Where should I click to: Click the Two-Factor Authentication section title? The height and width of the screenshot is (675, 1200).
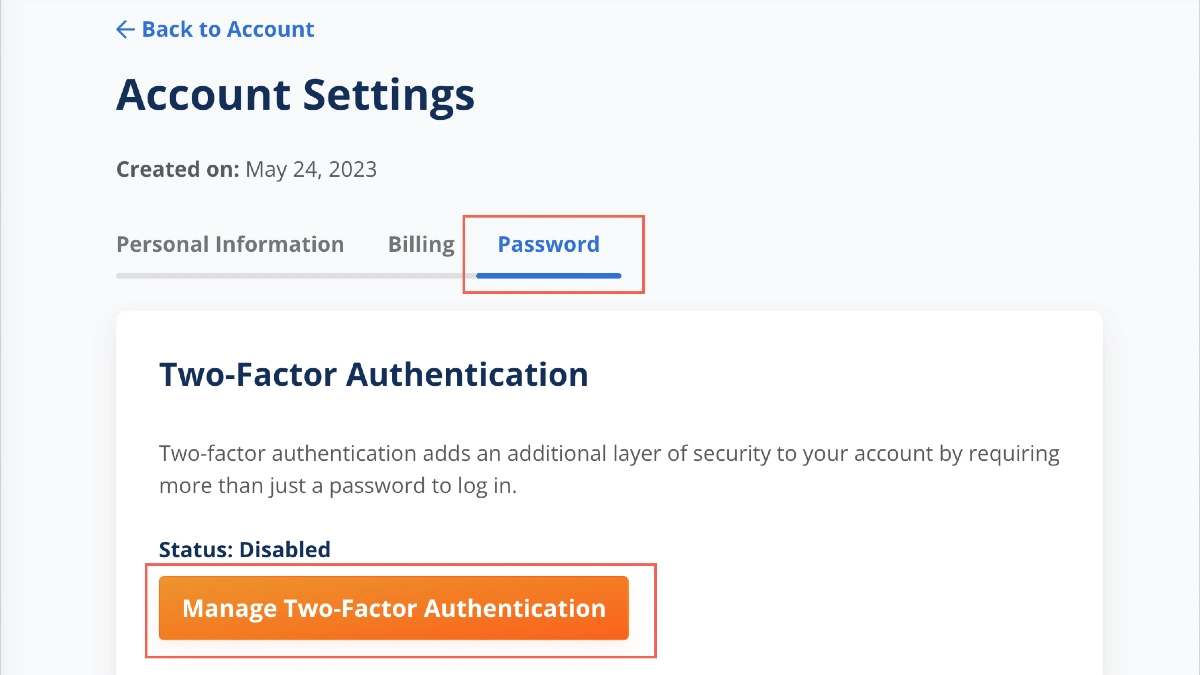click(374, 373)
